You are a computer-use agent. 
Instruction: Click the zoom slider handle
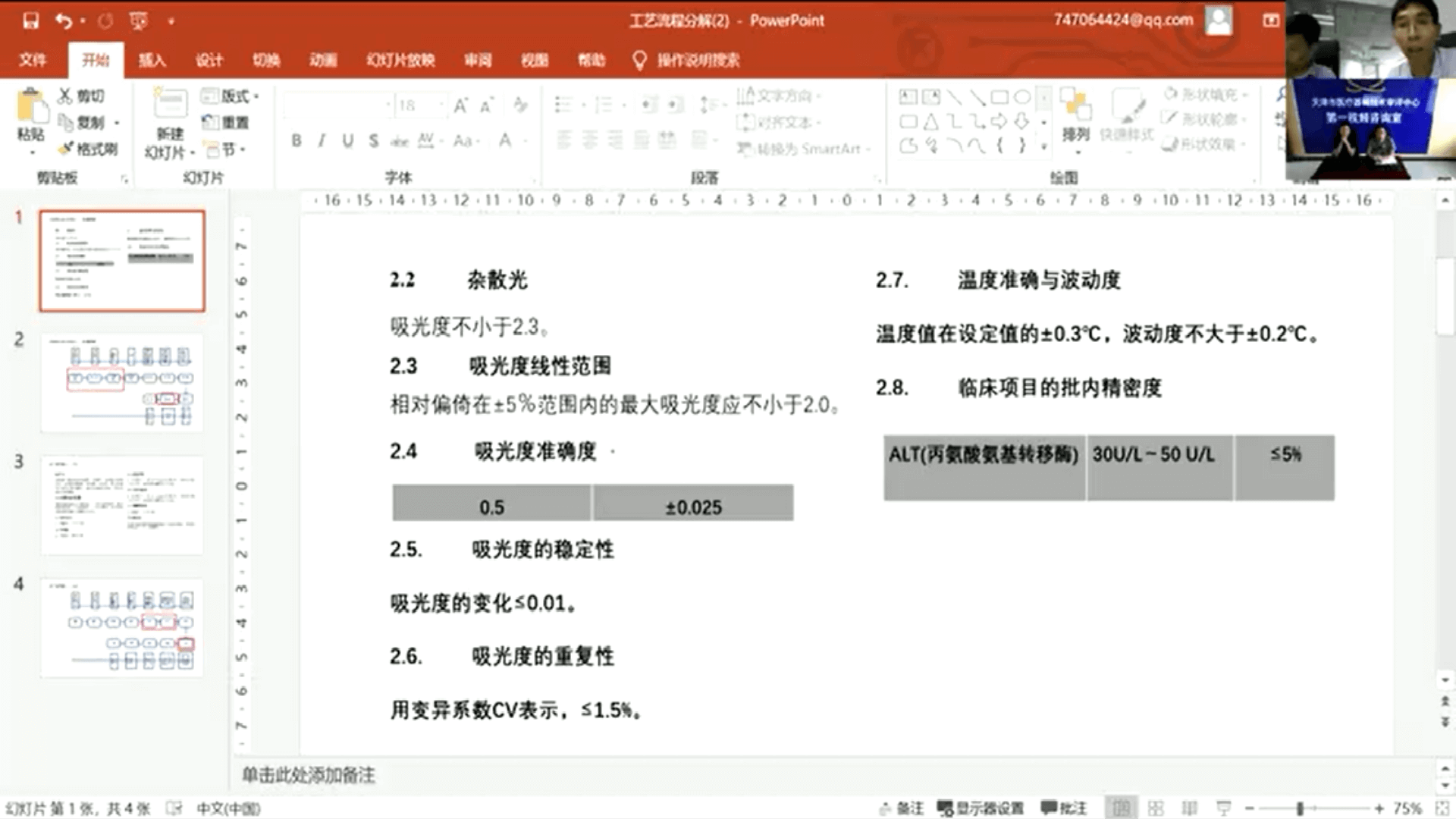click(1300, 808)
